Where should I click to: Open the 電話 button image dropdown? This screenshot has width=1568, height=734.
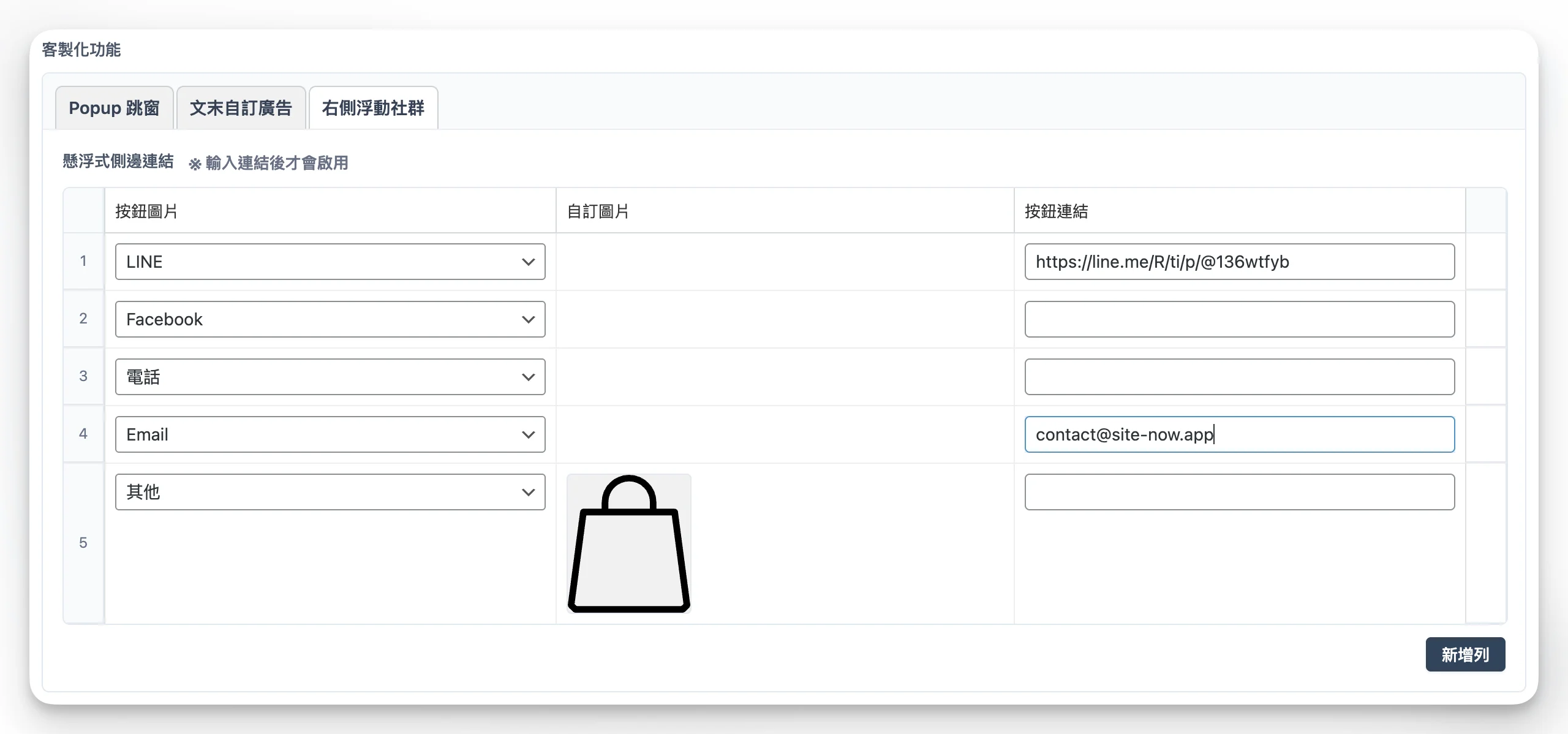pos(330,377)
